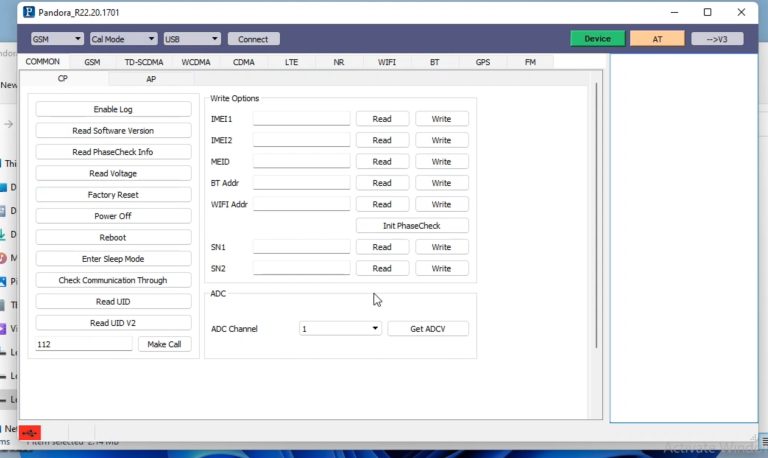Click the WIFI Addr input field

(x=301, y=204)
